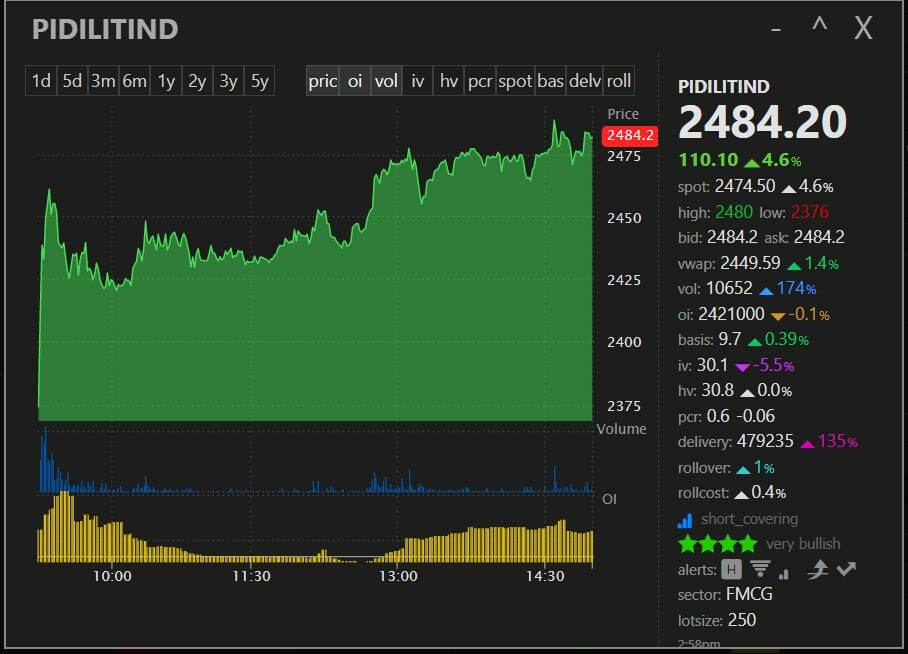The width and height of the screenshot is (908, 654).
Task: Click the FMCG sector value
Action: [749, 594]
